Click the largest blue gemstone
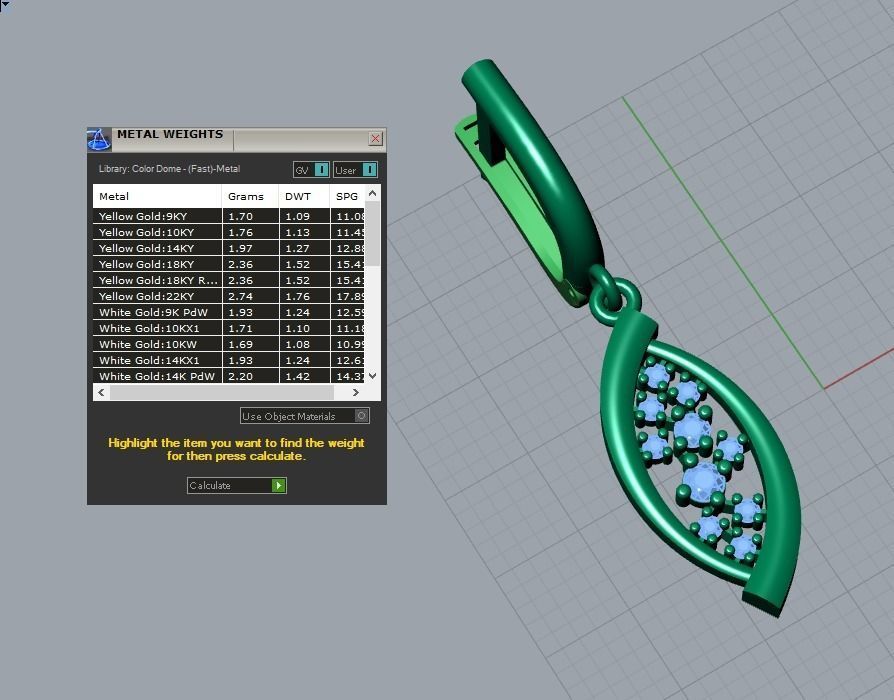 coord(704,482)
